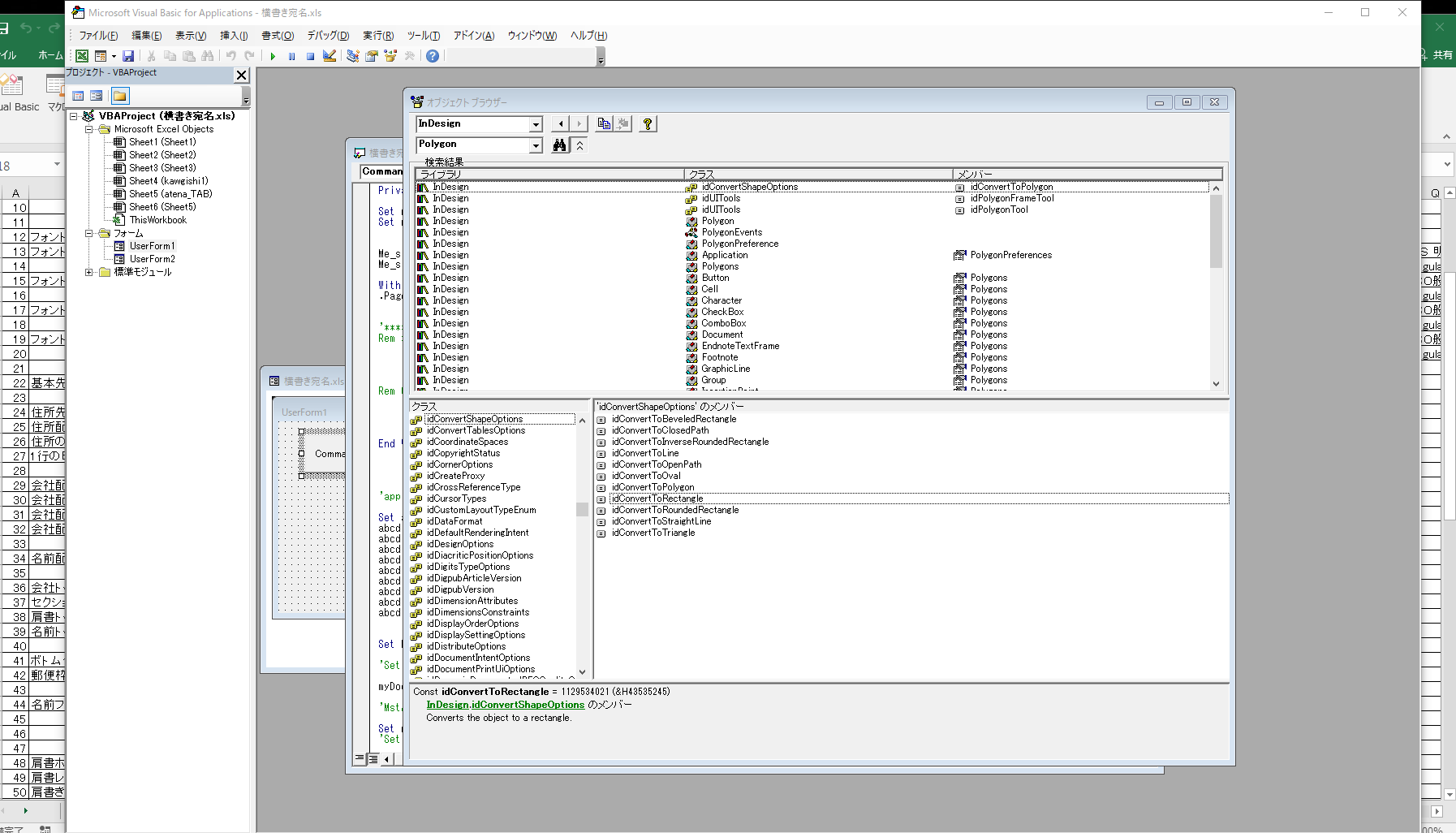Click Go Back arrow in Object Browser
The image size is (1456, 833).
coord(561,123)
